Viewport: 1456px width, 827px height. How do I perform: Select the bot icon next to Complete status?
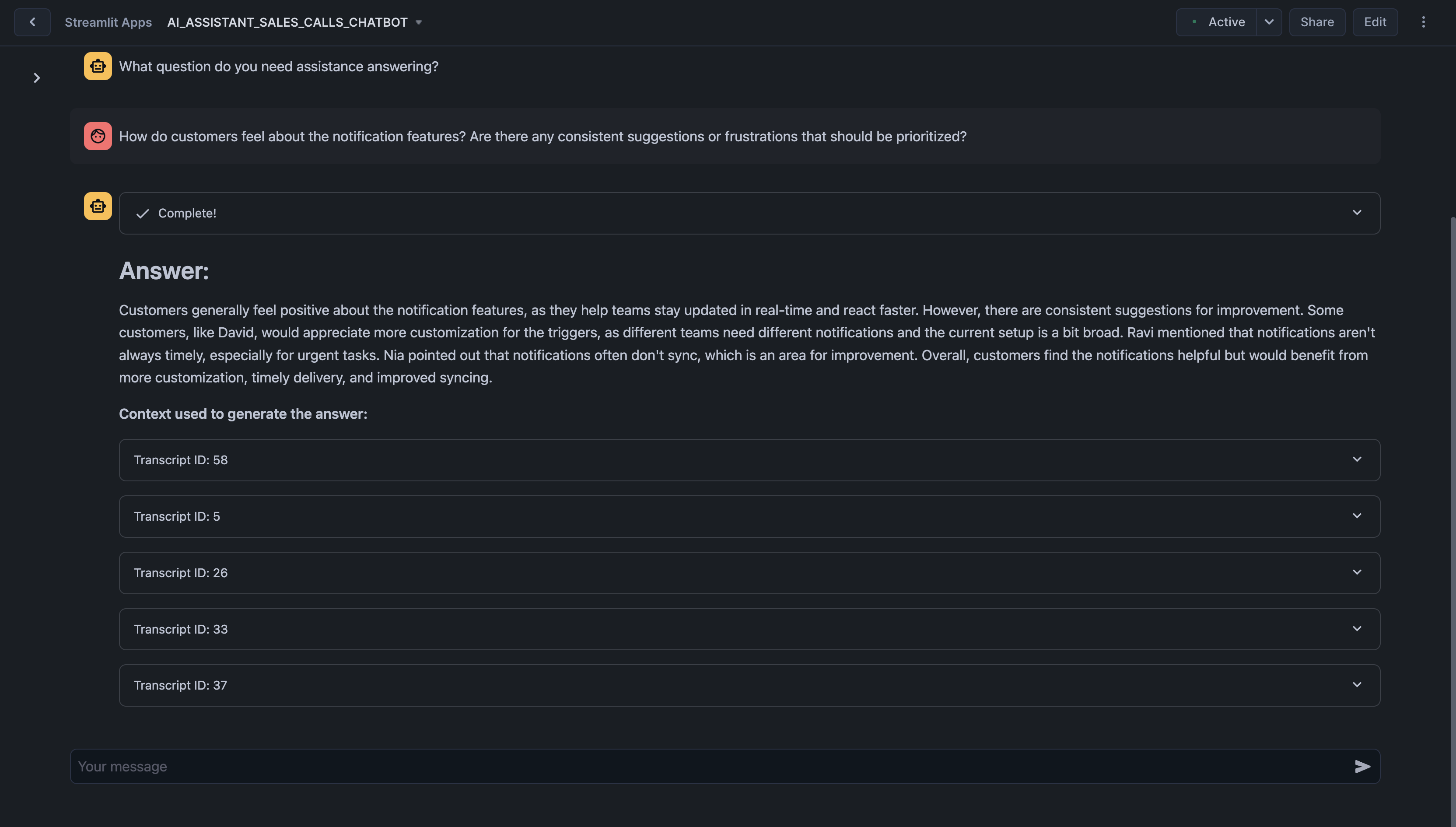97,206
